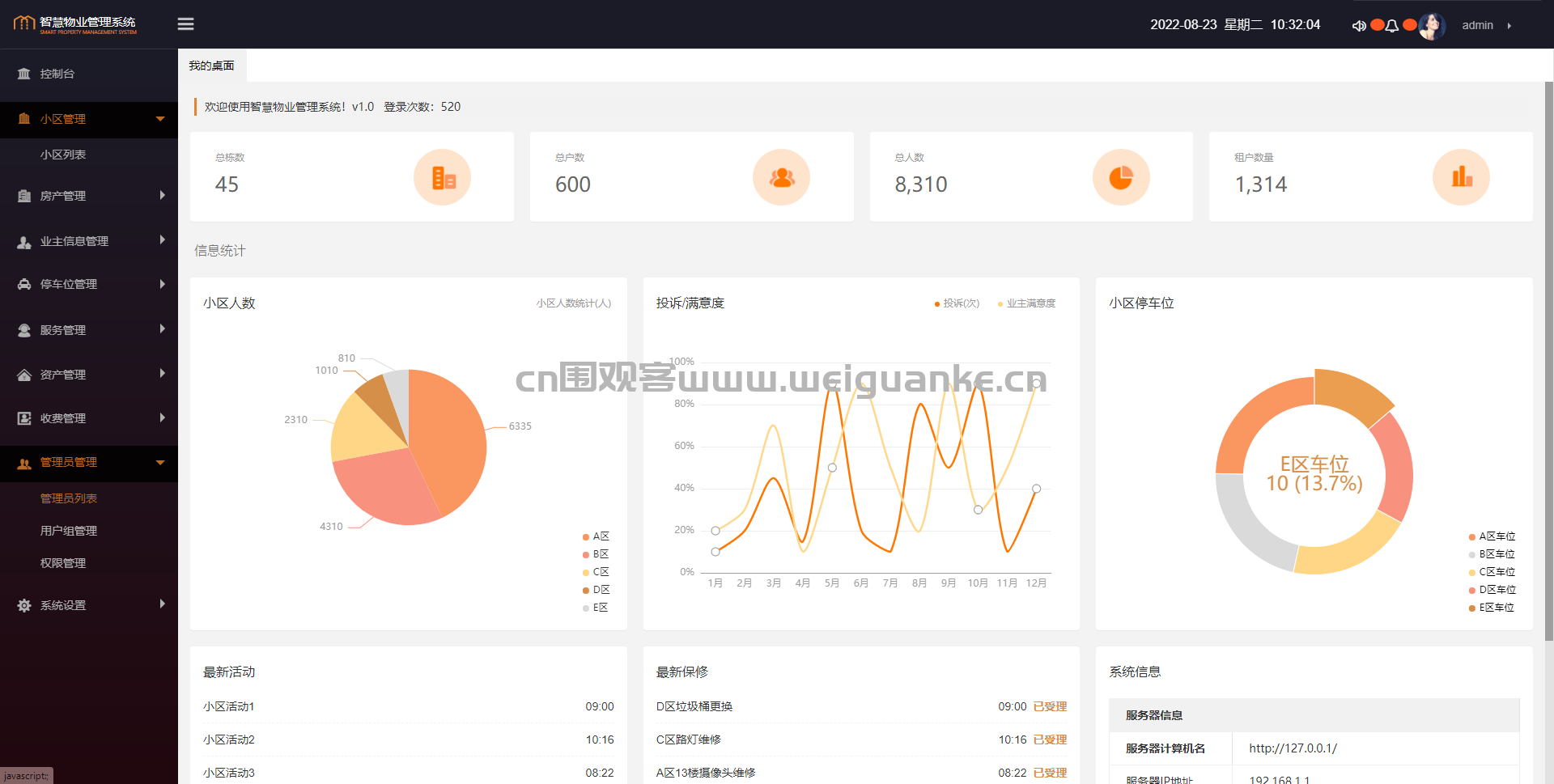Image resolution: width=1554 pixels, height=784 pixels.
Task: Toggle C区 in the pie legend
Action: (596, 572)
